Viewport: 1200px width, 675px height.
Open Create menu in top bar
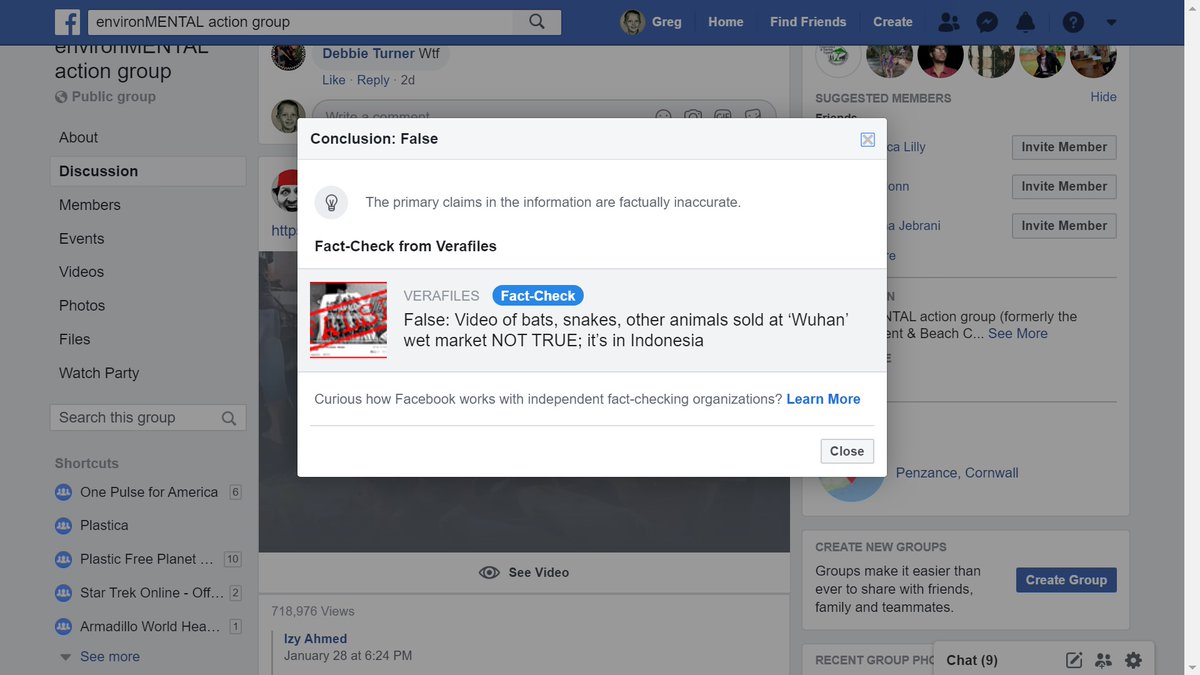(893, 22)
